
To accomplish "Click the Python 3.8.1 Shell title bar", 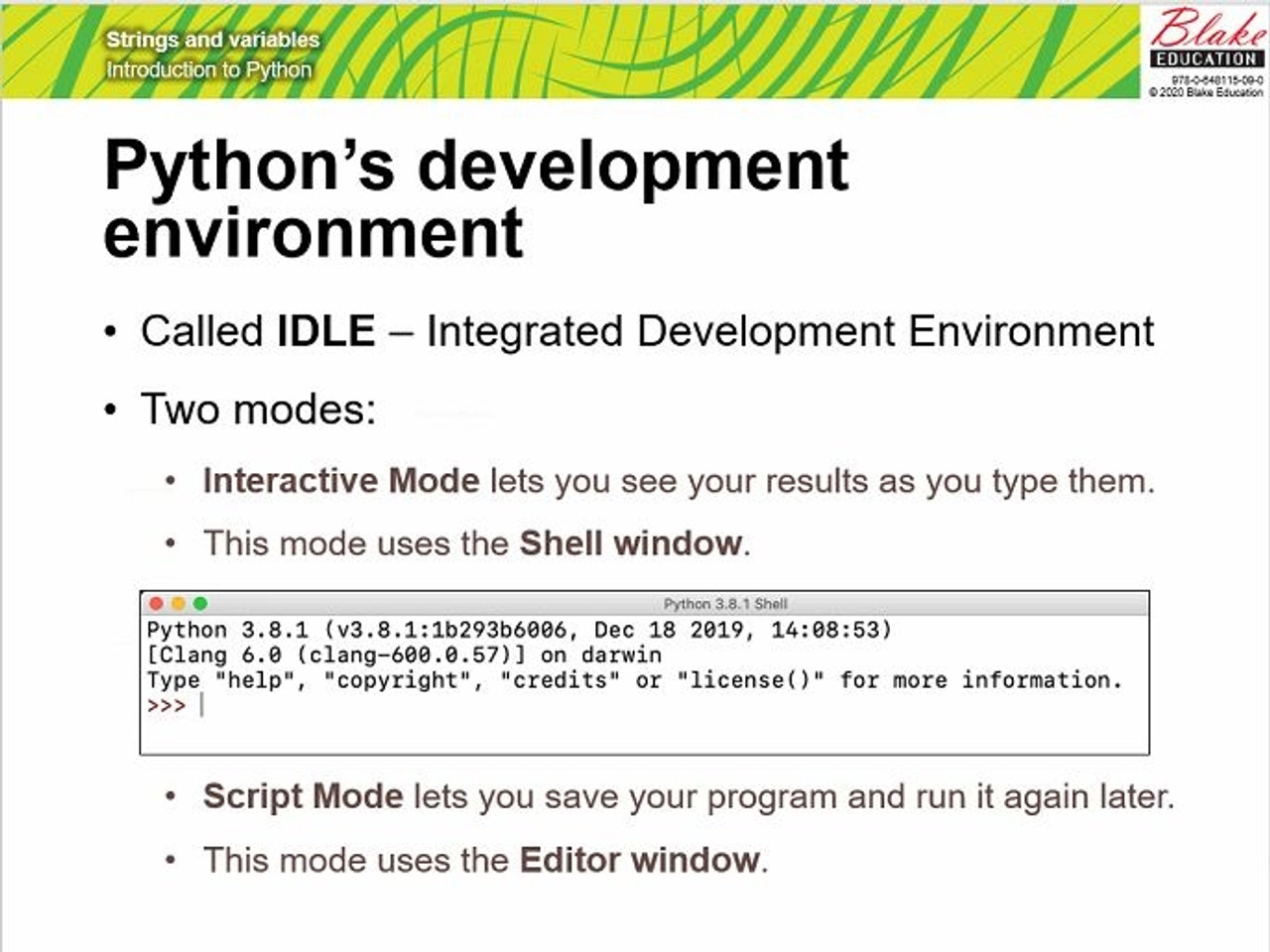I will point(725,602).
